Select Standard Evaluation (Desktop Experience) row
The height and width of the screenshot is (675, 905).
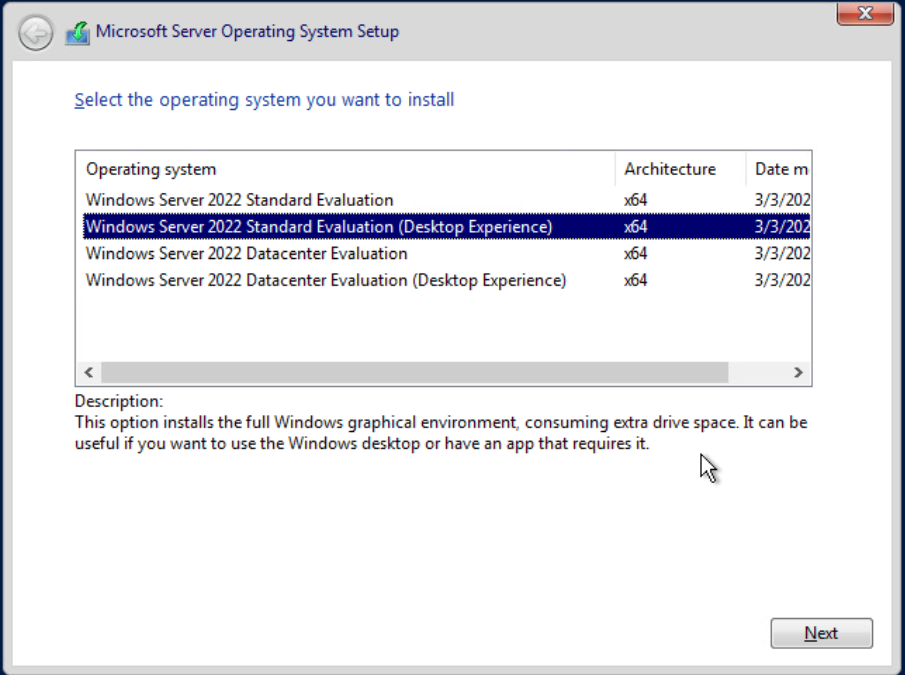pos(447,227)
